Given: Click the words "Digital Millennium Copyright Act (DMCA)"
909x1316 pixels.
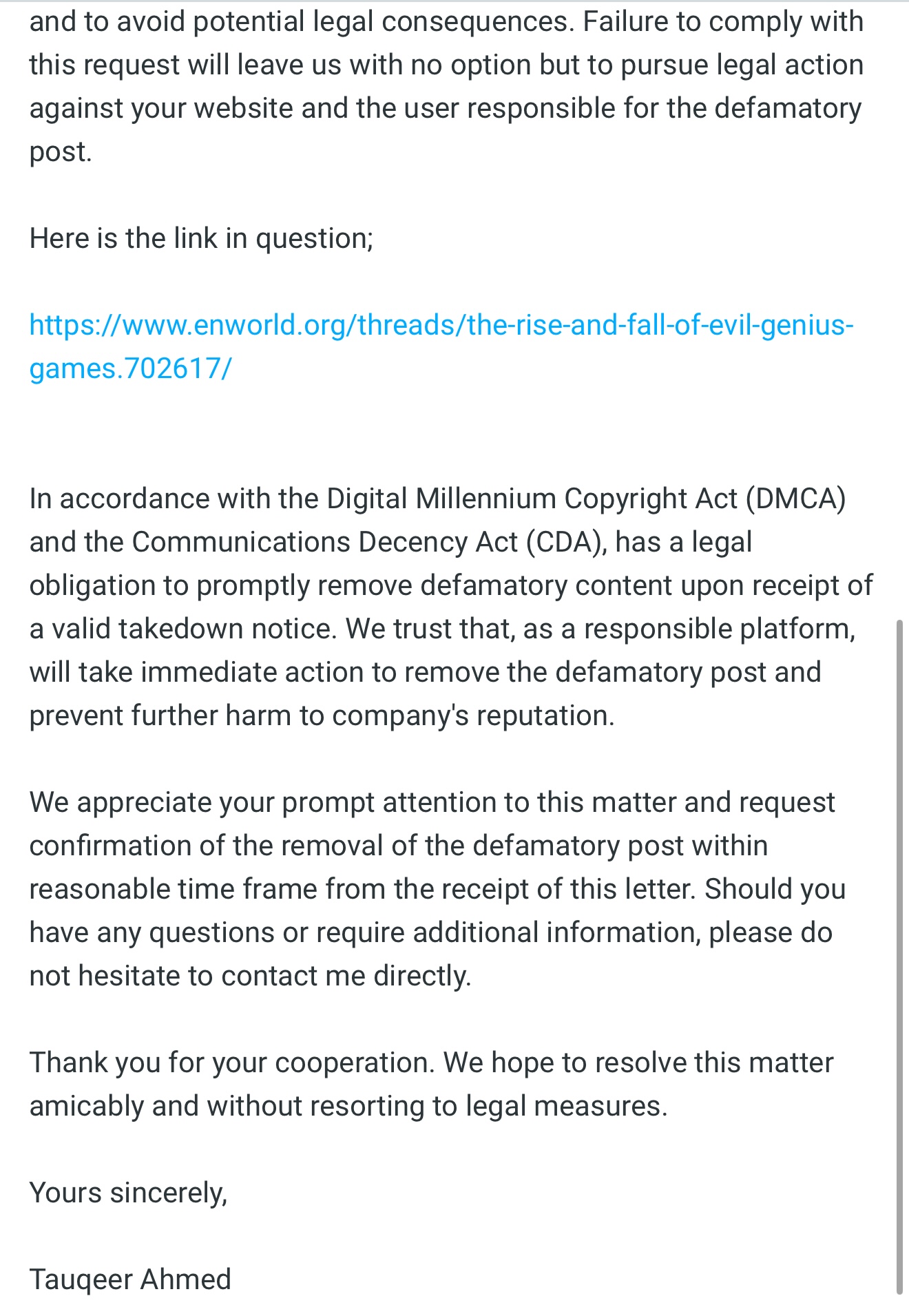Looking at the screenshot, I should pos(585,499).
